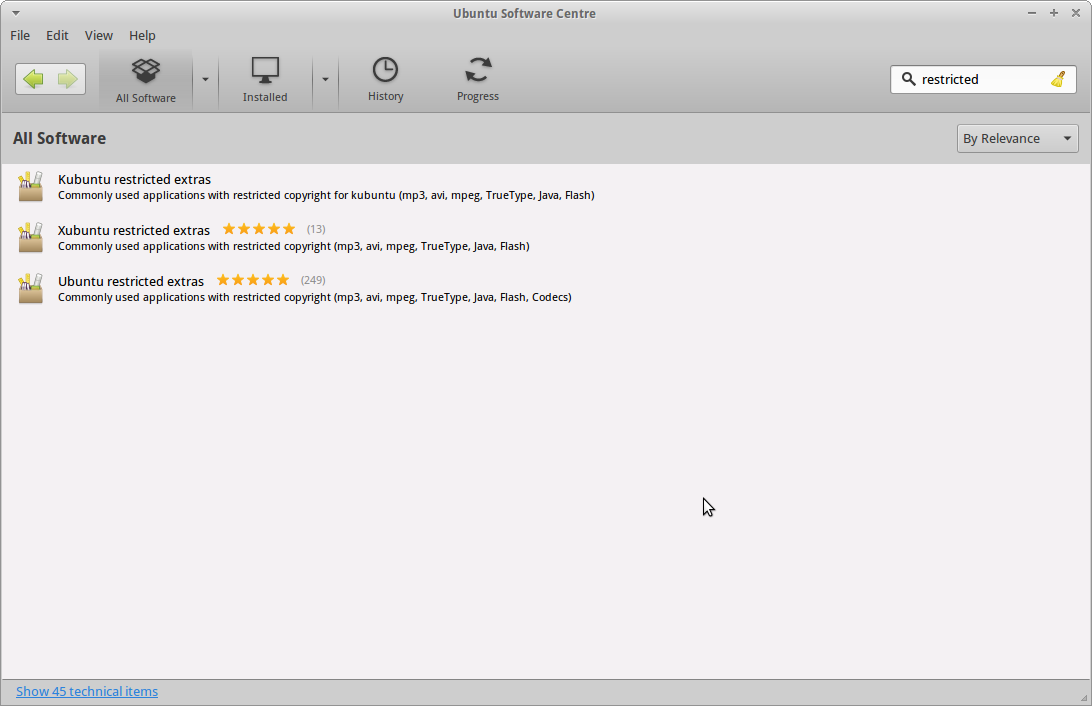Open the All Software view
Image resolution: width=1092 pixels, height=706 pixels.
(146, 81)
